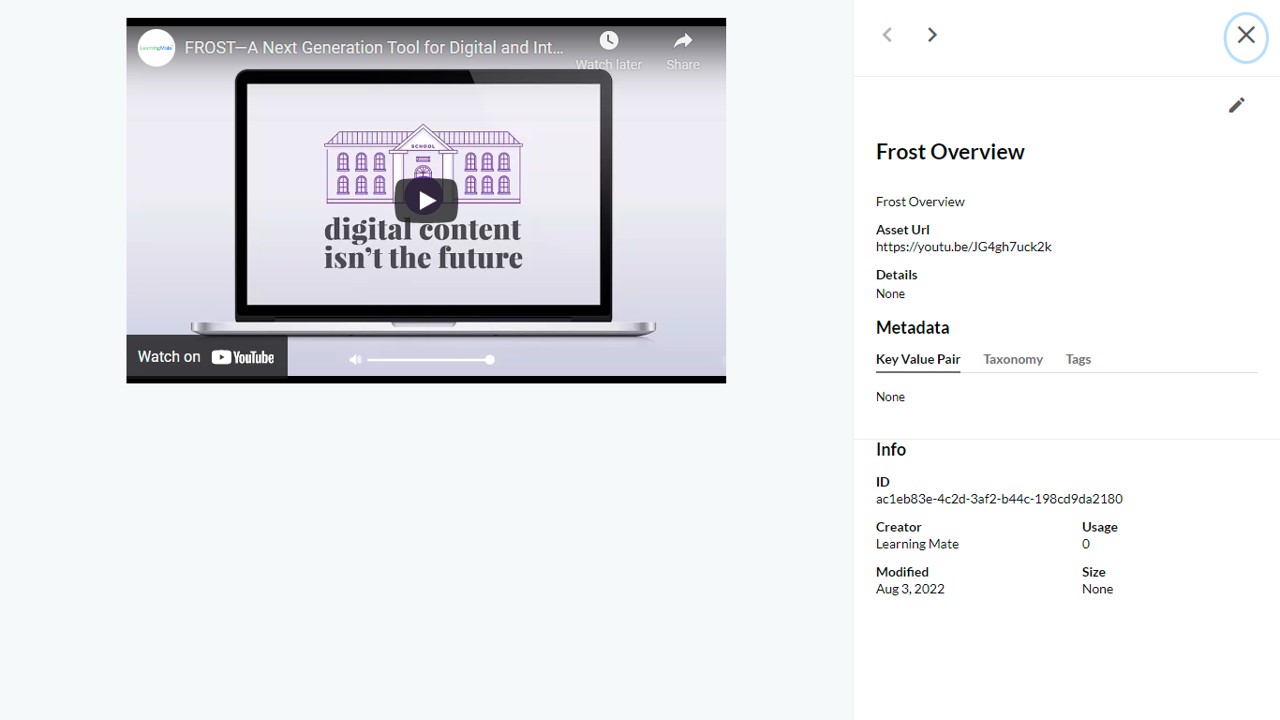Go to previous asset with left chevron
The image size is (1280, 720).
[x=887, y=35]
